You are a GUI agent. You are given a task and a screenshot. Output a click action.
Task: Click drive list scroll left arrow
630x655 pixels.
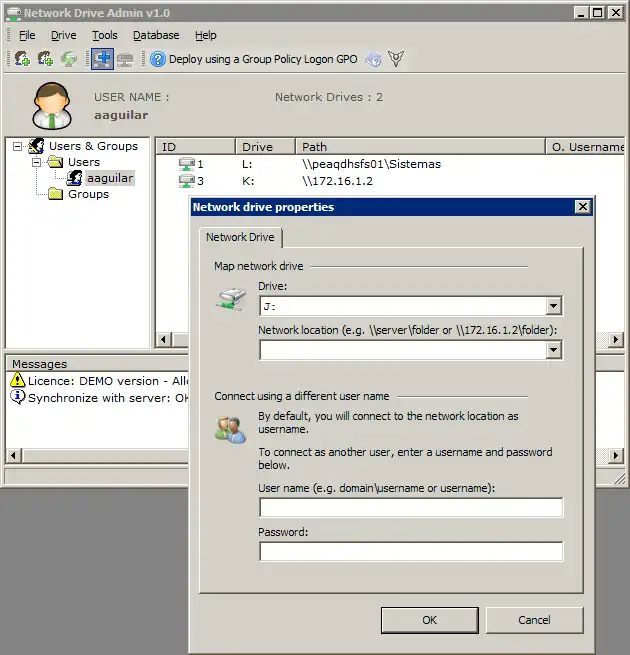coord(163,340)
